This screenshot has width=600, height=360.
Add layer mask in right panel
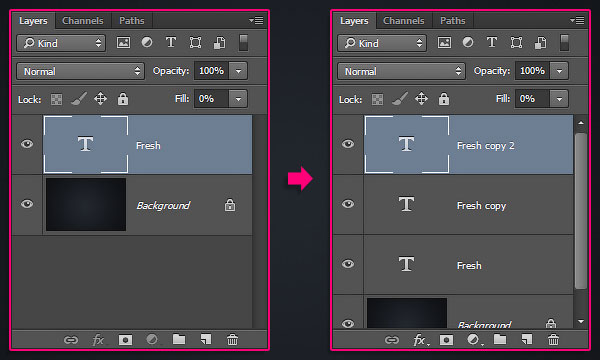tap(446, 340)
